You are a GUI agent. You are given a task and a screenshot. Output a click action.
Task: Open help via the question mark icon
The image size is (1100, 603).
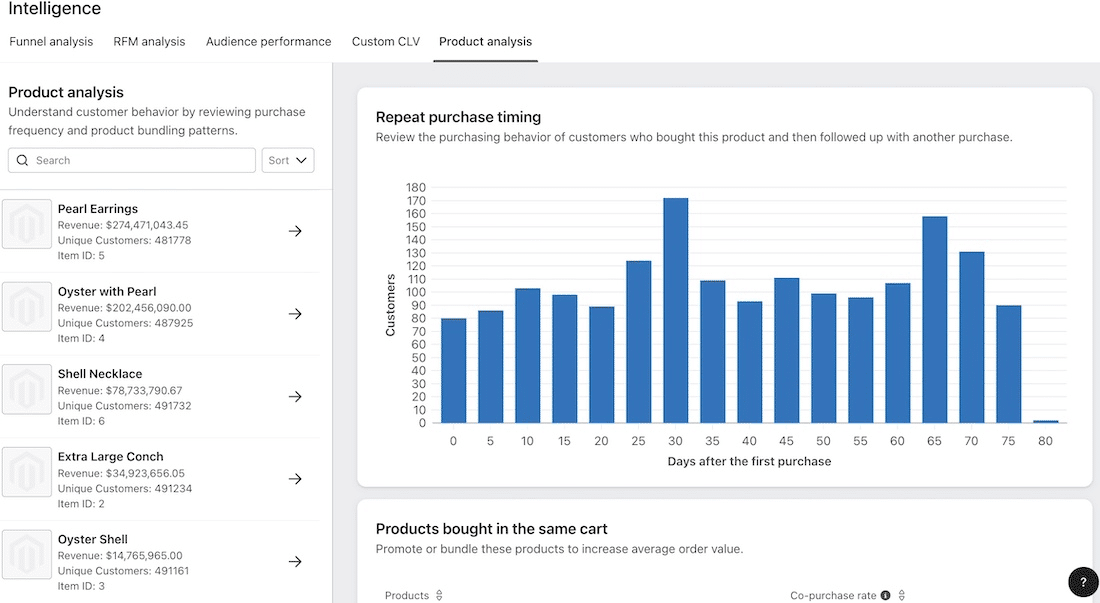point(1083,582)
